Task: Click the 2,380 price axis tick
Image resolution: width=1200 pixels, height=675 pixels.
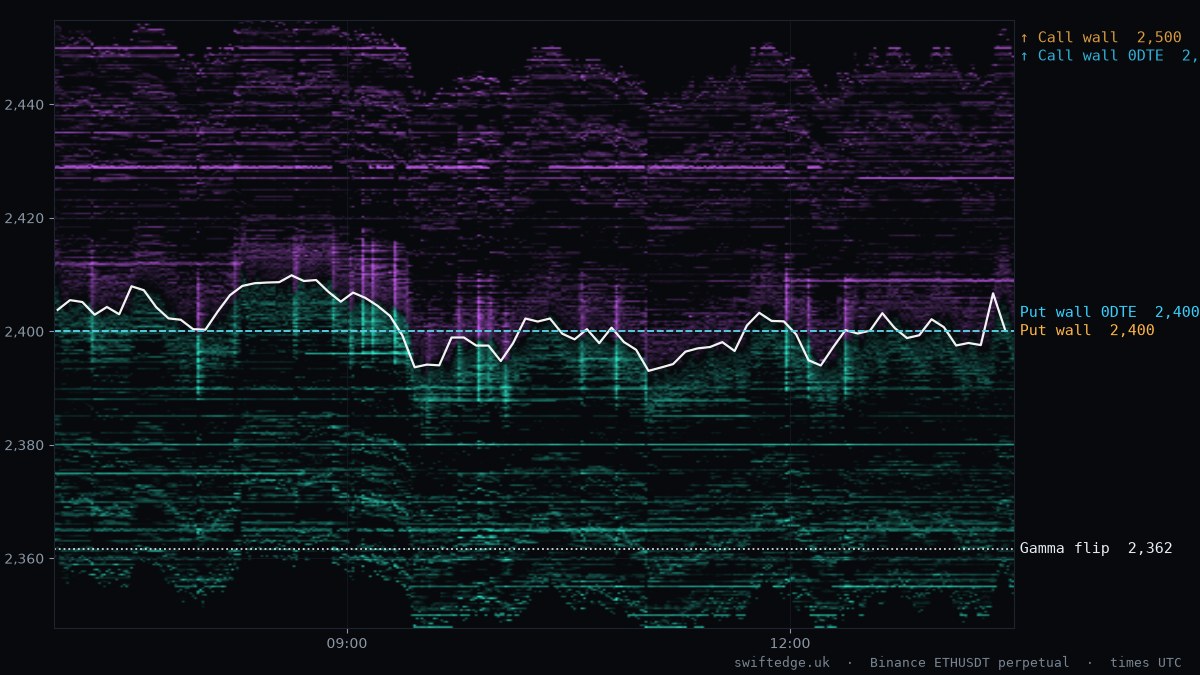Action: click(x=24, y=444)
